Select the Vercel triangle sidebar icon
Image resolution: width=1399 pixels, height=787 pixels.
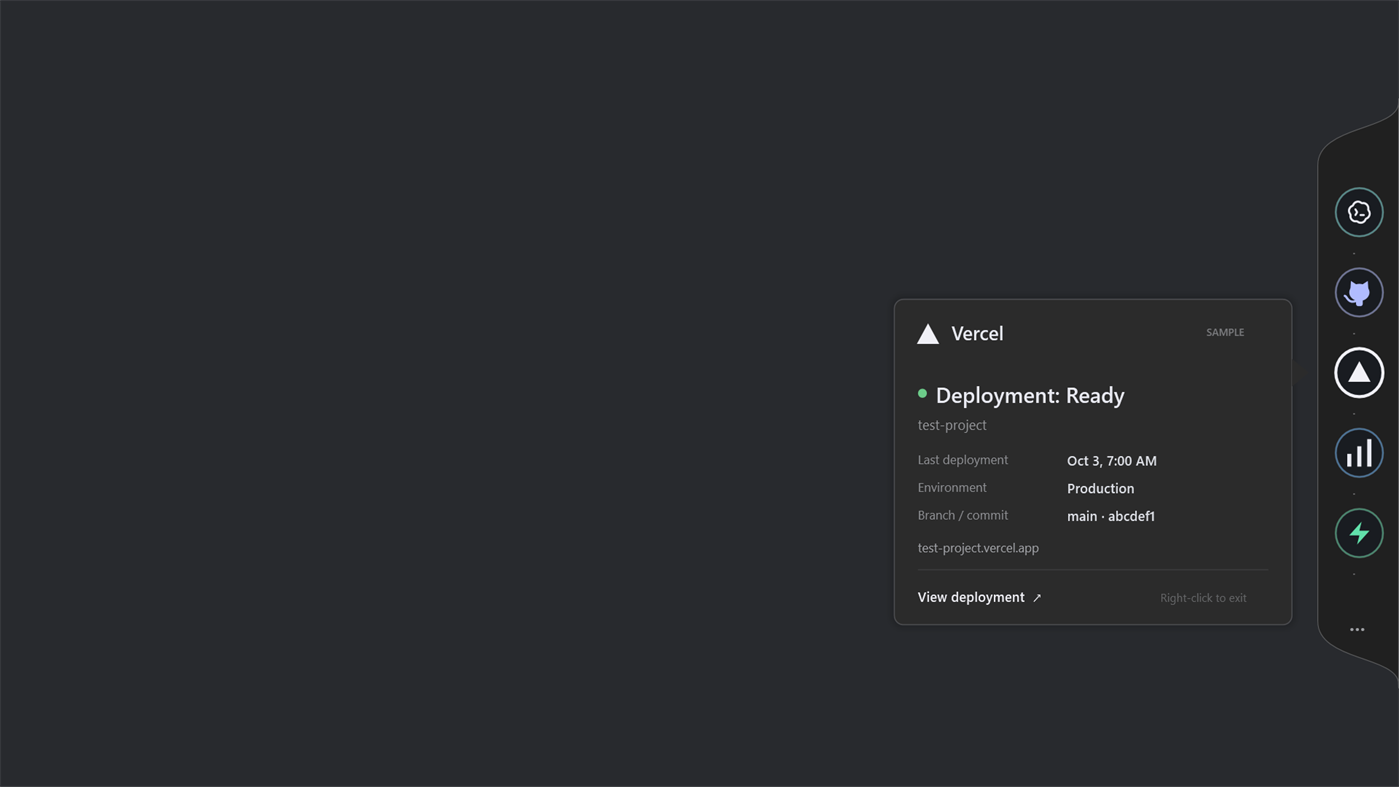click(1359, 372)
